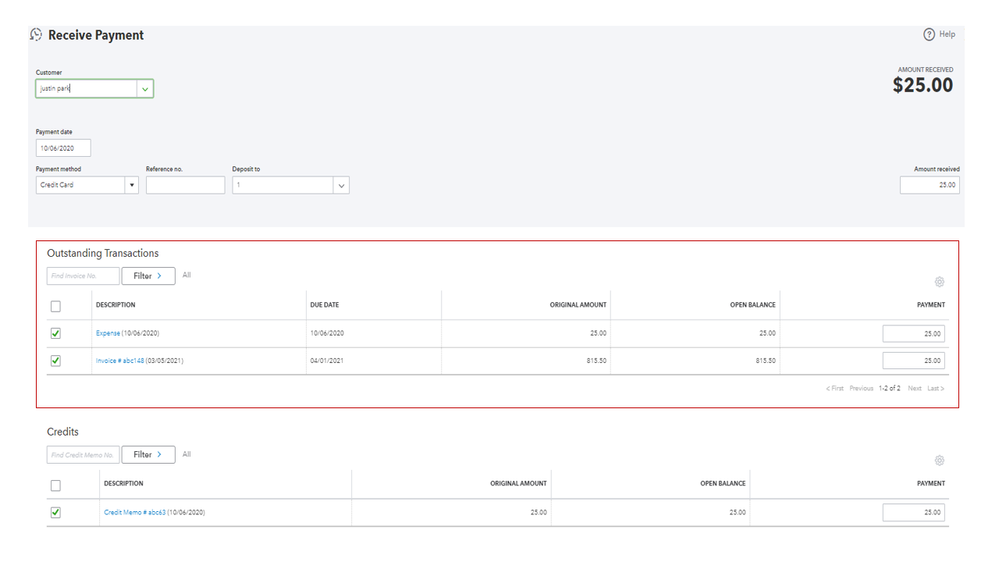Image resolution: width=999 pixels, height=562 pixels.
Task: Expand the Deposit to dropdown
Action: click(340, 185)
